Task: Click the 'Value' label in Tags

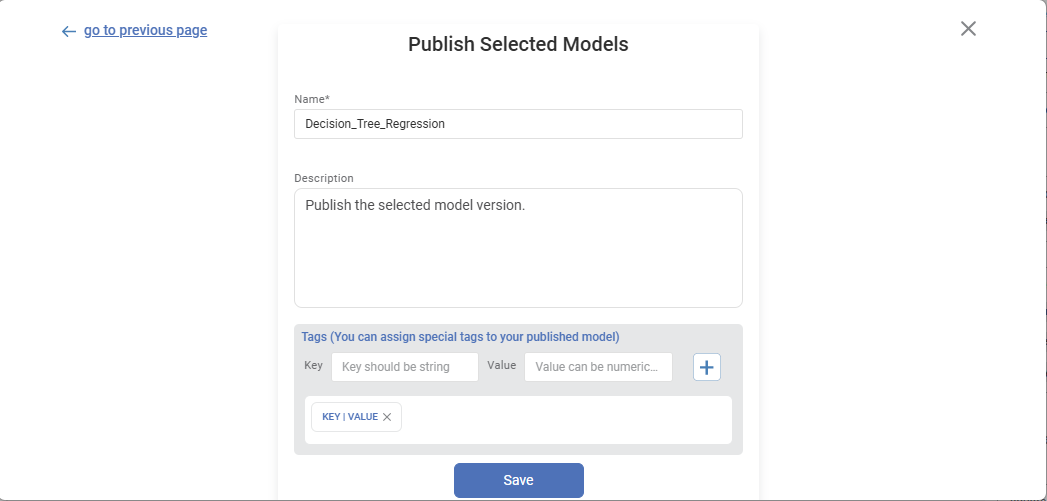Action: click(x=502, y=366)
